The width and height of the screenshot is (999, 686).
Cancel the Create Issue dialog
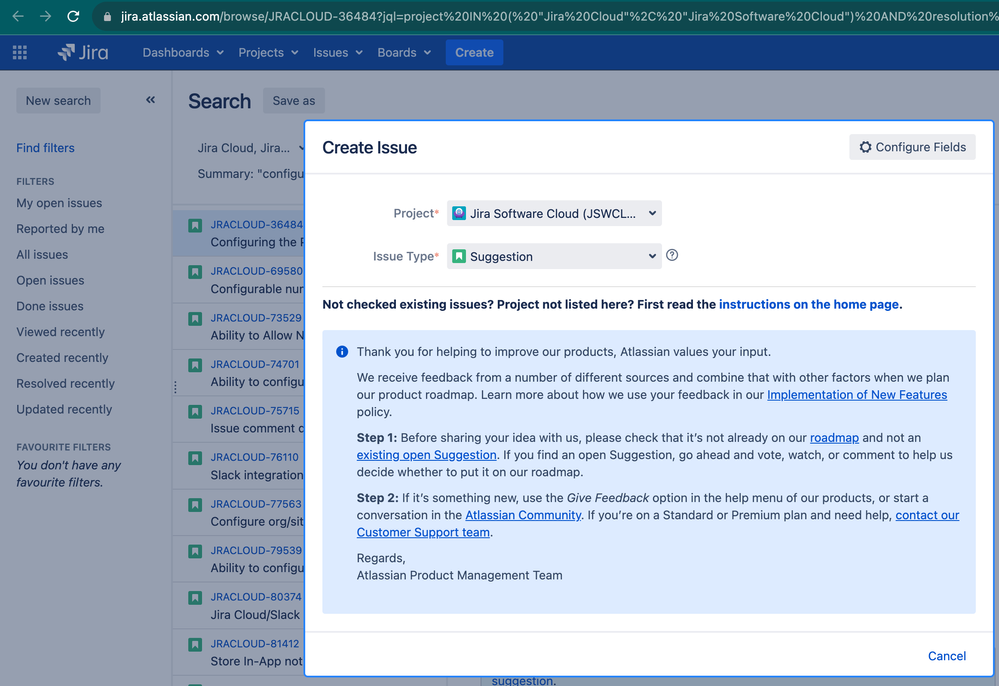[947, 655]
